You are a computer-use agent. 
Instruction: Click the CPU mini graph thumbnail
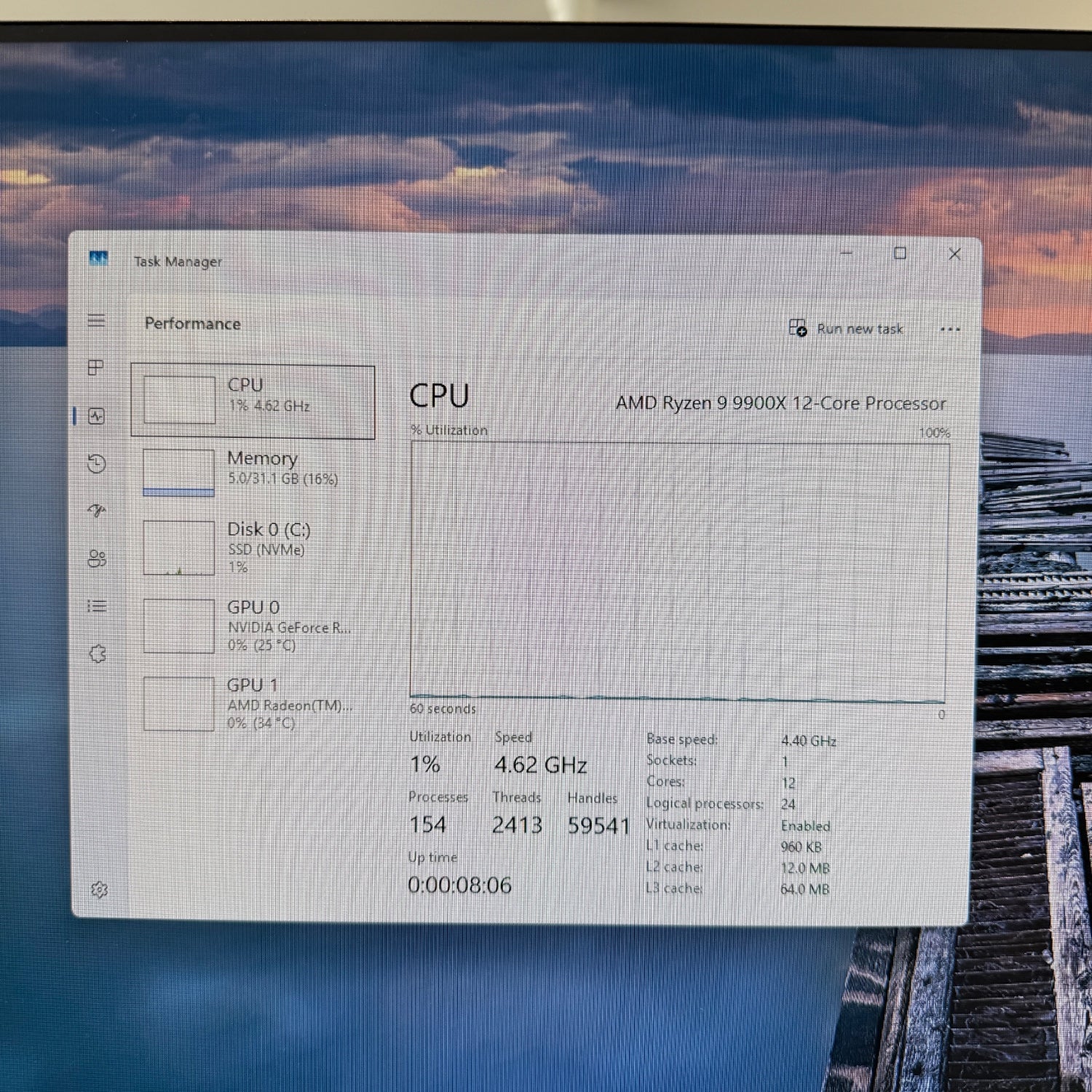click(x=180, y=400)
